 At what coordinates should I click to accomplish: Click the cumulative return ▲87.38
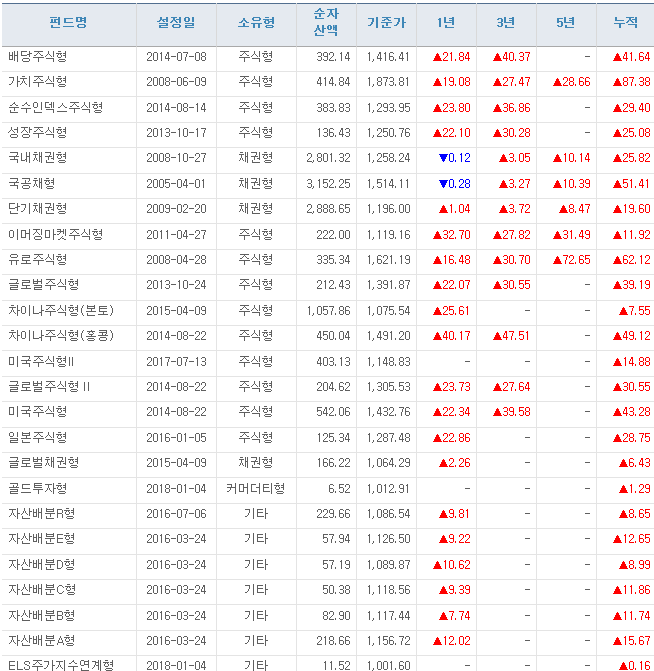pos(632,82)
